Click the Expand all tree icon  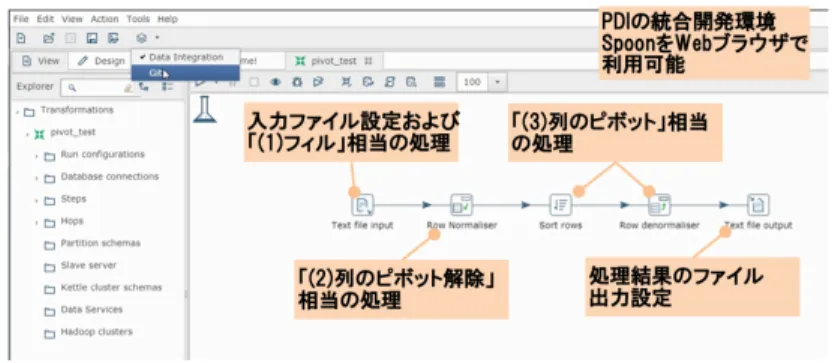tap(144, 87)
